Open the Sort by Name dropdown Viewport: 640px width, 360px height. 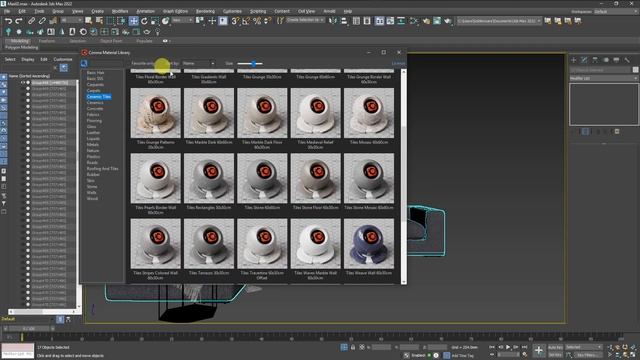tap(198, 63)
